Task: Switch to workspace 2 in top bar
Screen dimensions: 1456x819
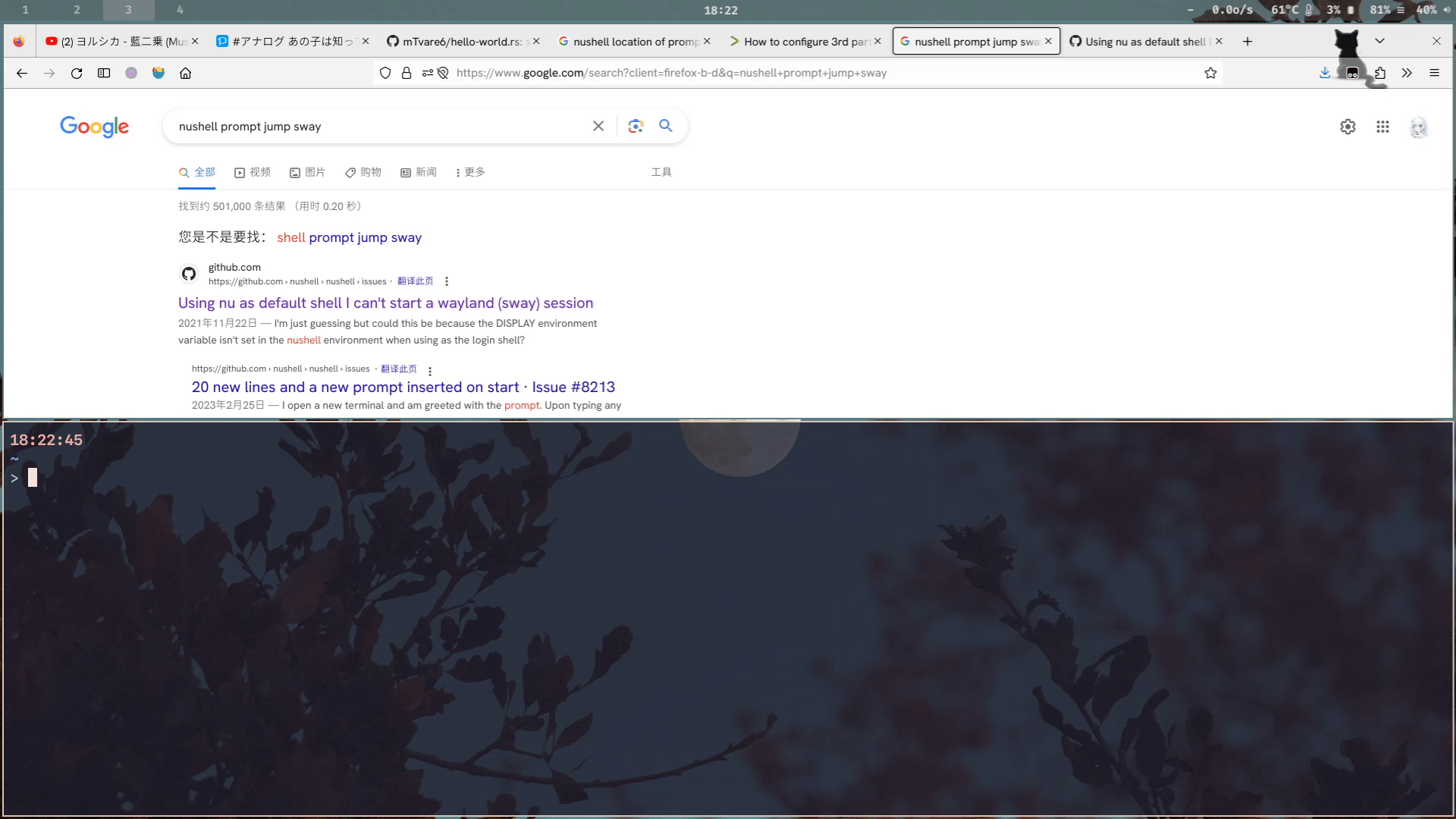Action: click(77, 10)
